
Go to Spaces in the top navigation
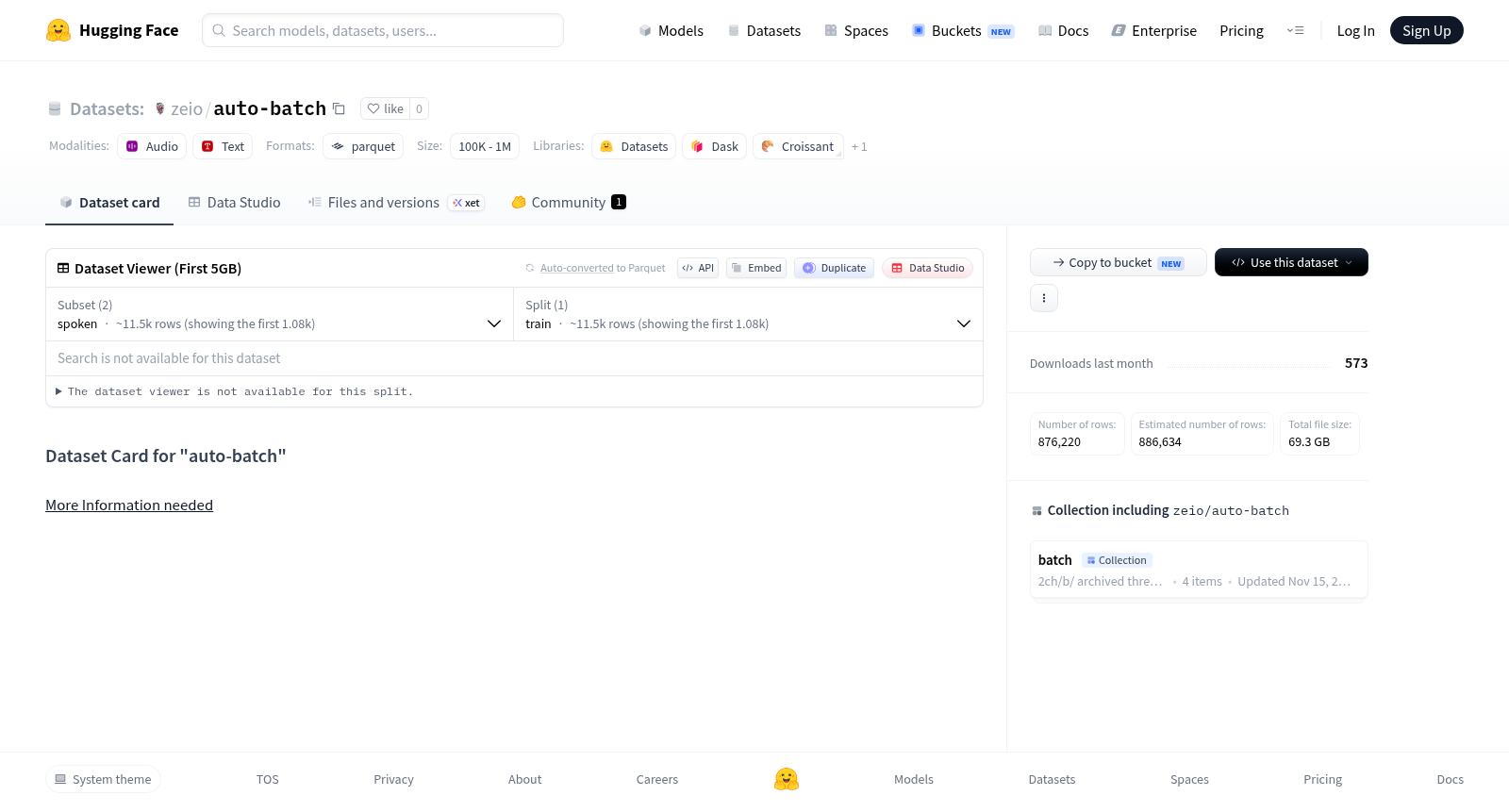click(856, 30)
